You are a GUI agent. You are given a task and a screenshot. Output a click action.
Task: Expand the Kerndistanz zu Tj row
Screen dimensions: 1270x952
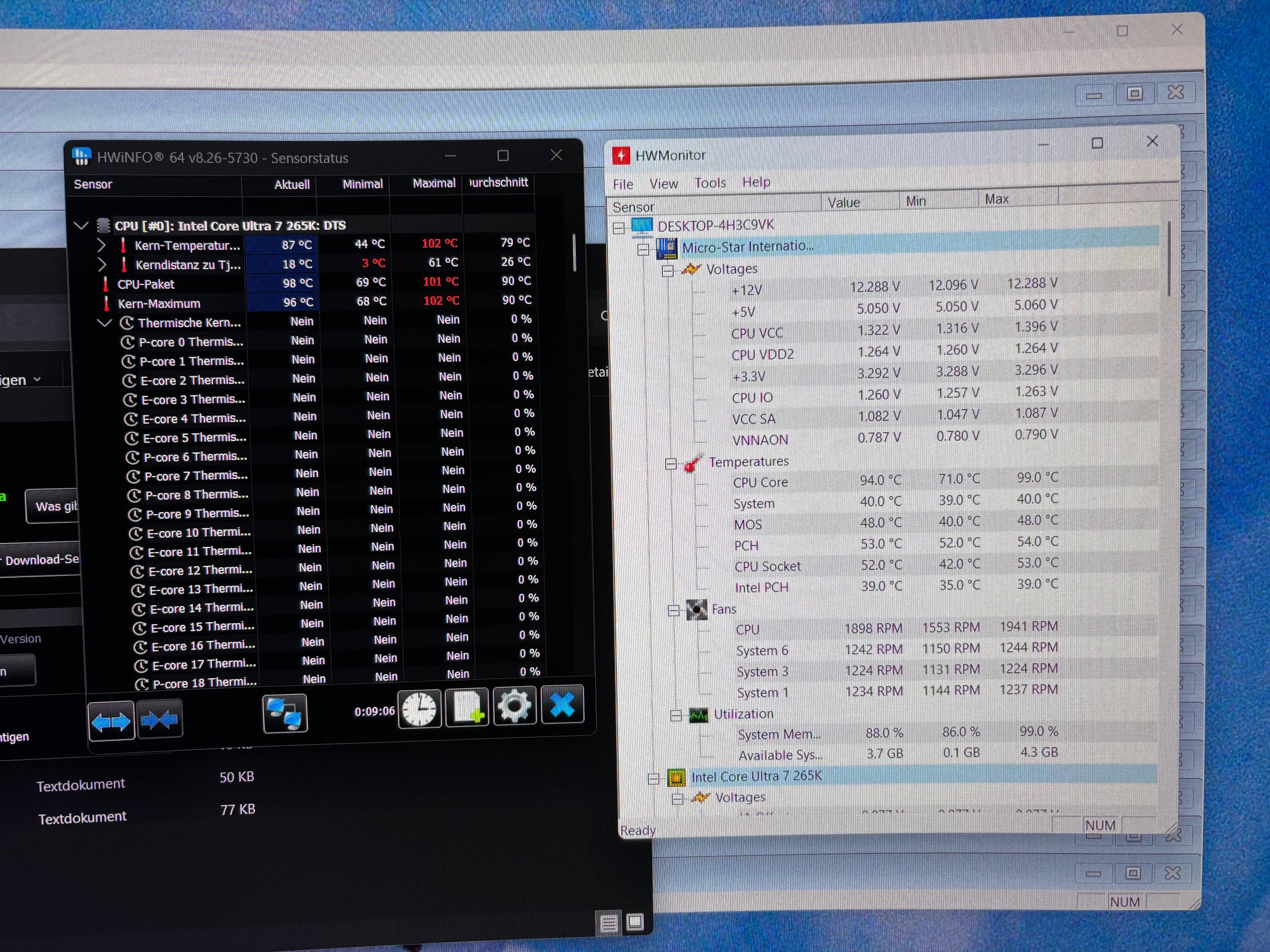coord(102,264)
